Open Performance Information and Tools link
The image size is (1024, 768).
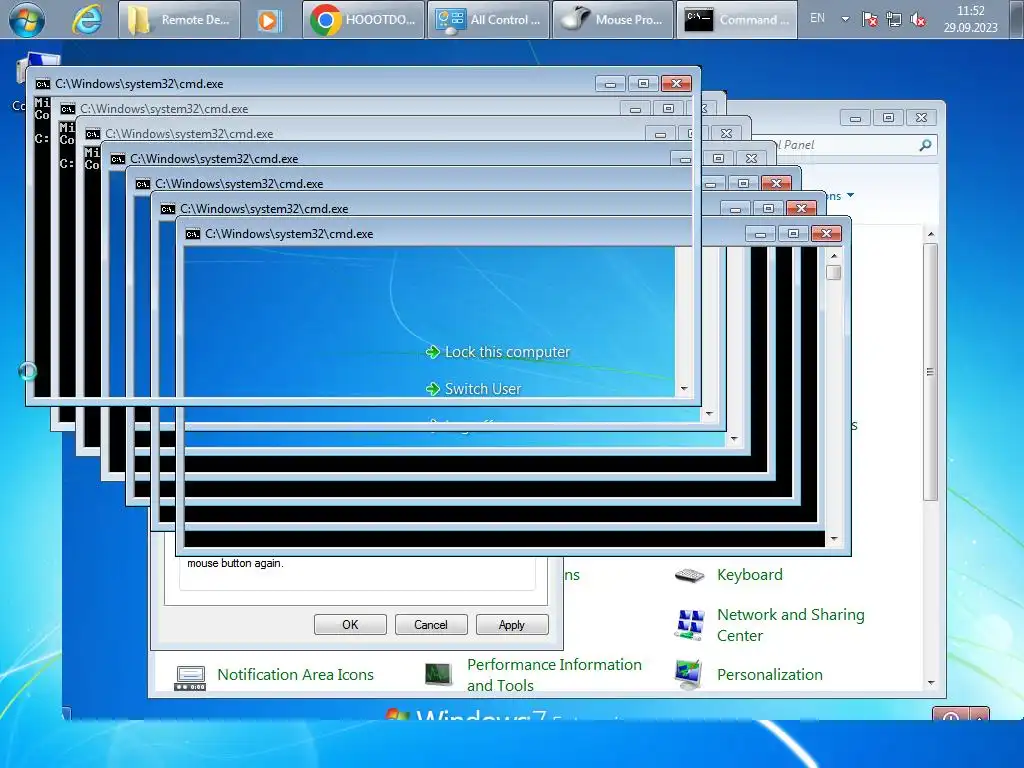(x=554, y=675)
